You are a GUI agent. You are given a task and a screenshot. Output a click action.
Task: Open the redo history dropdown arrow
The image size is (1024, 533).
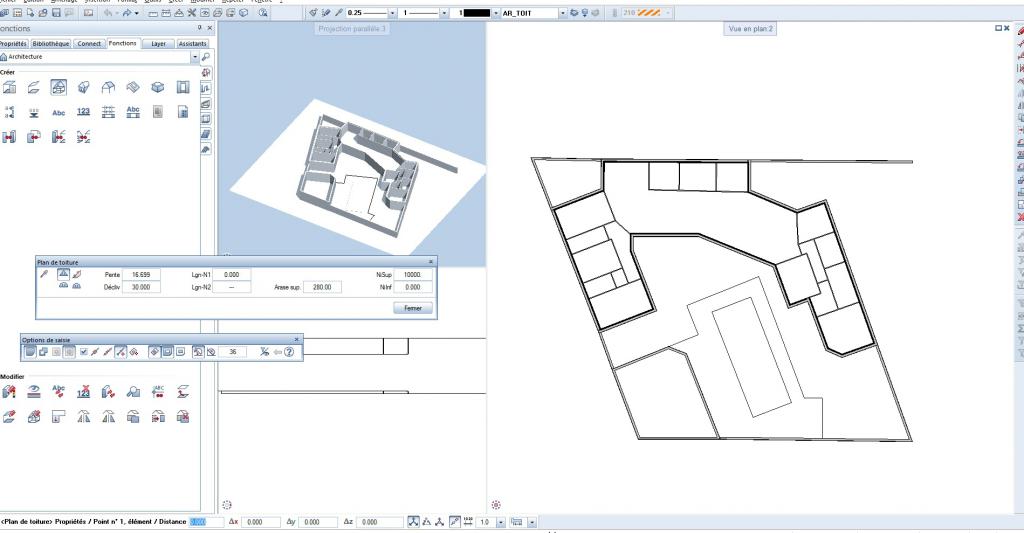pos(136,13)
